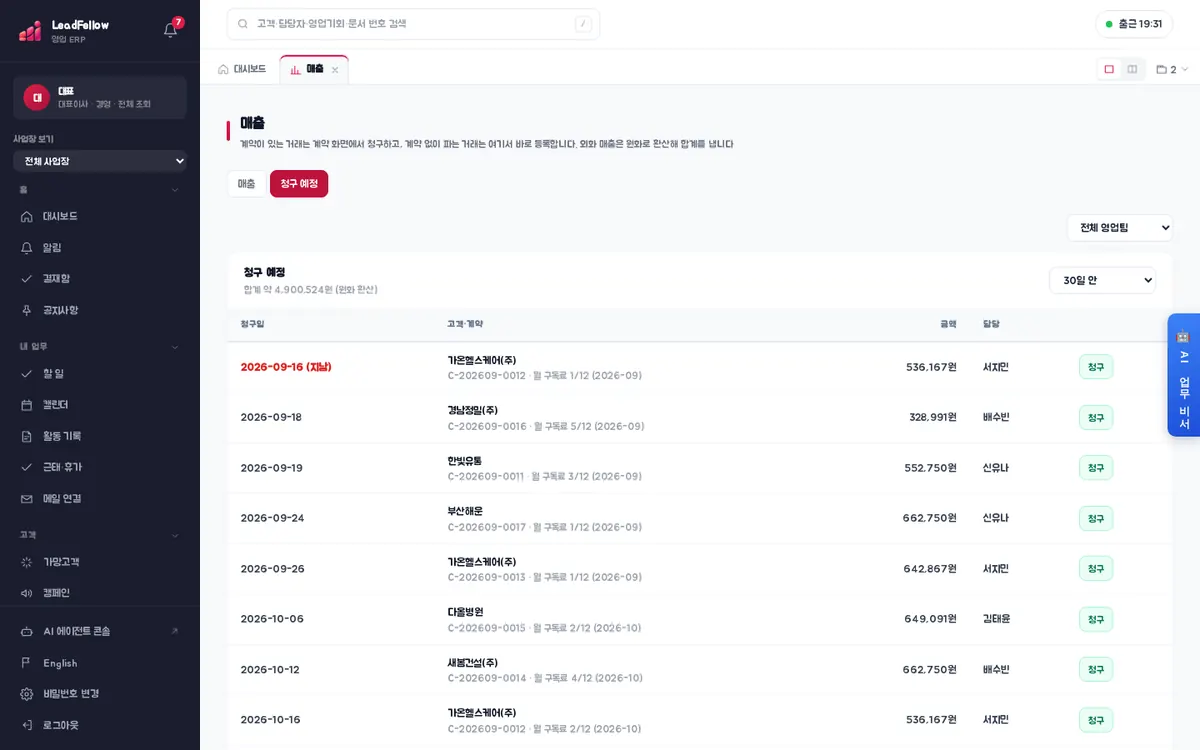This screenshot has width=1200, height=750.
Task: Click 청구 button for 2026-09-26 row
Action: [1096, 568]
